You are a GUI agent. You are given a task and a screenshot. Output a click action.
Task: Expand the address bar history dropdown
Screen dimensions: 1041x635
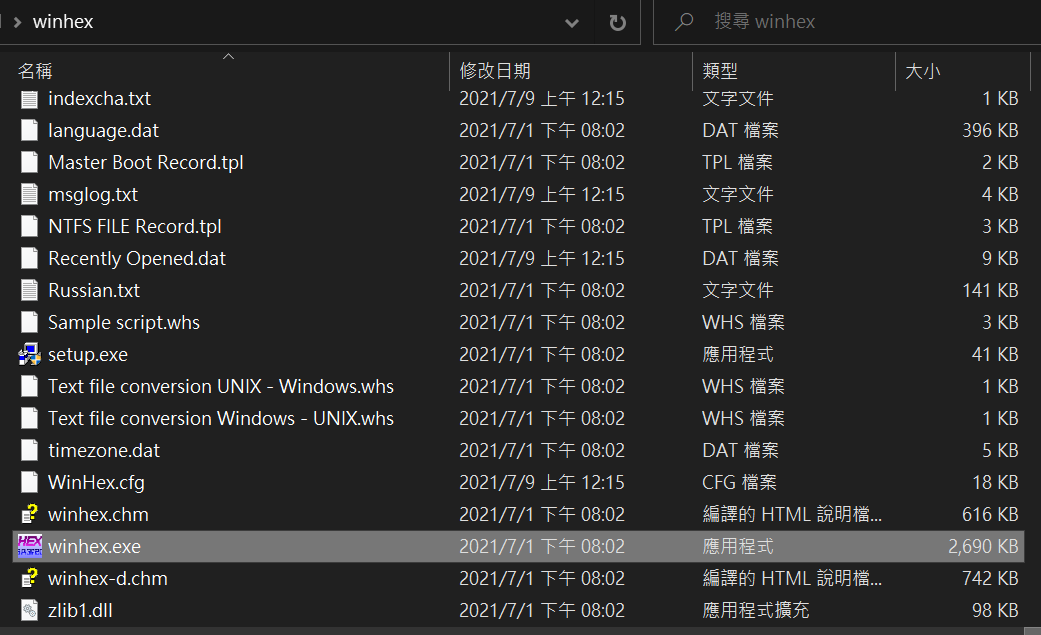(x=571, y=23)
